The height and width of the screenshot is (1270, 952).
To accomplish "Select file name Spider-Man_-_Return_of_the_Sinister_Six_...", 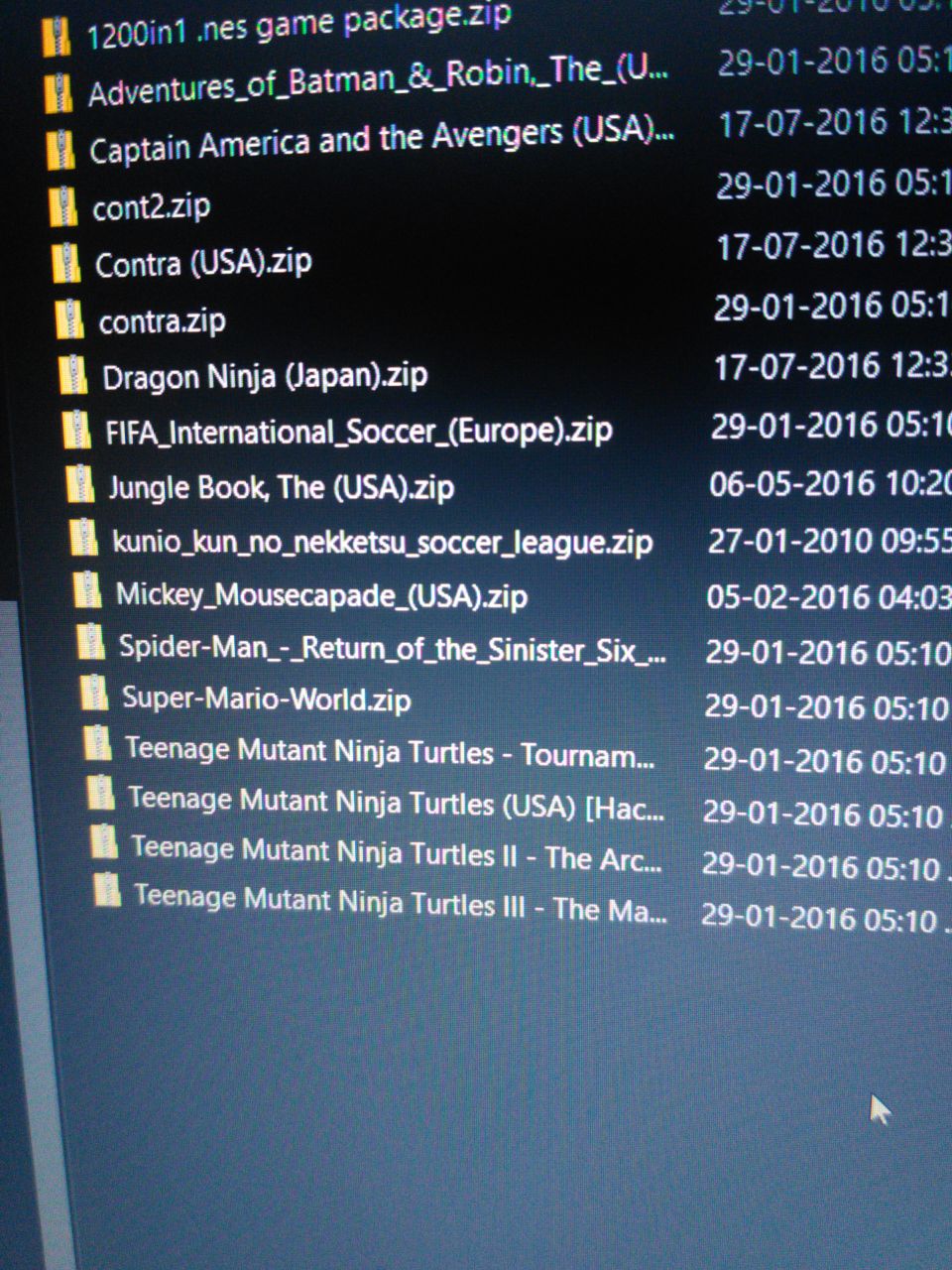I will coord(393,649).
